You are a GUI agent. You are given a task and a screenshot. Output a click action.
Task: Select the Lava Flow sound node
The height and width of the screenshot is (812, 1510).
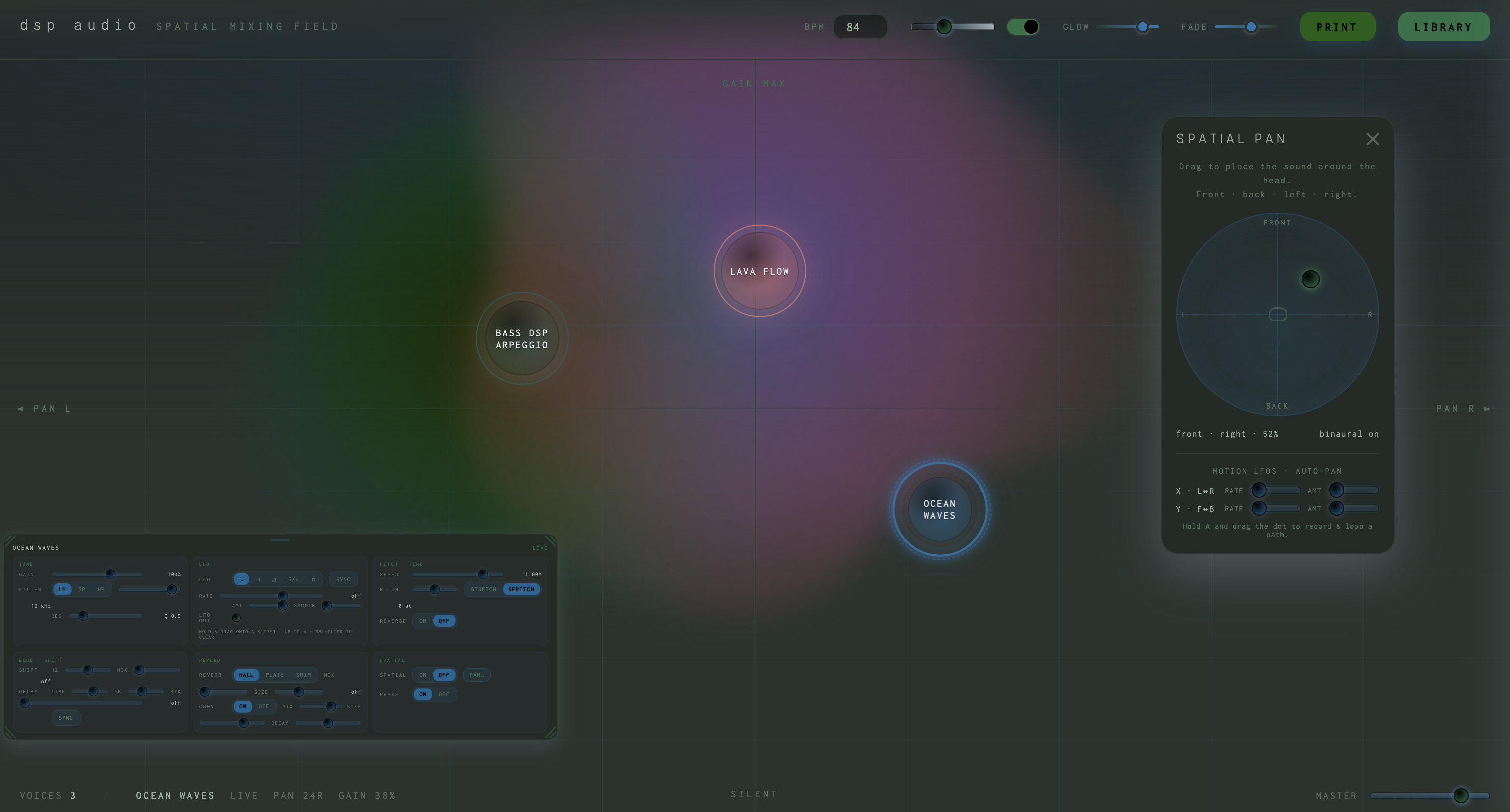click(x=760, y=271)
